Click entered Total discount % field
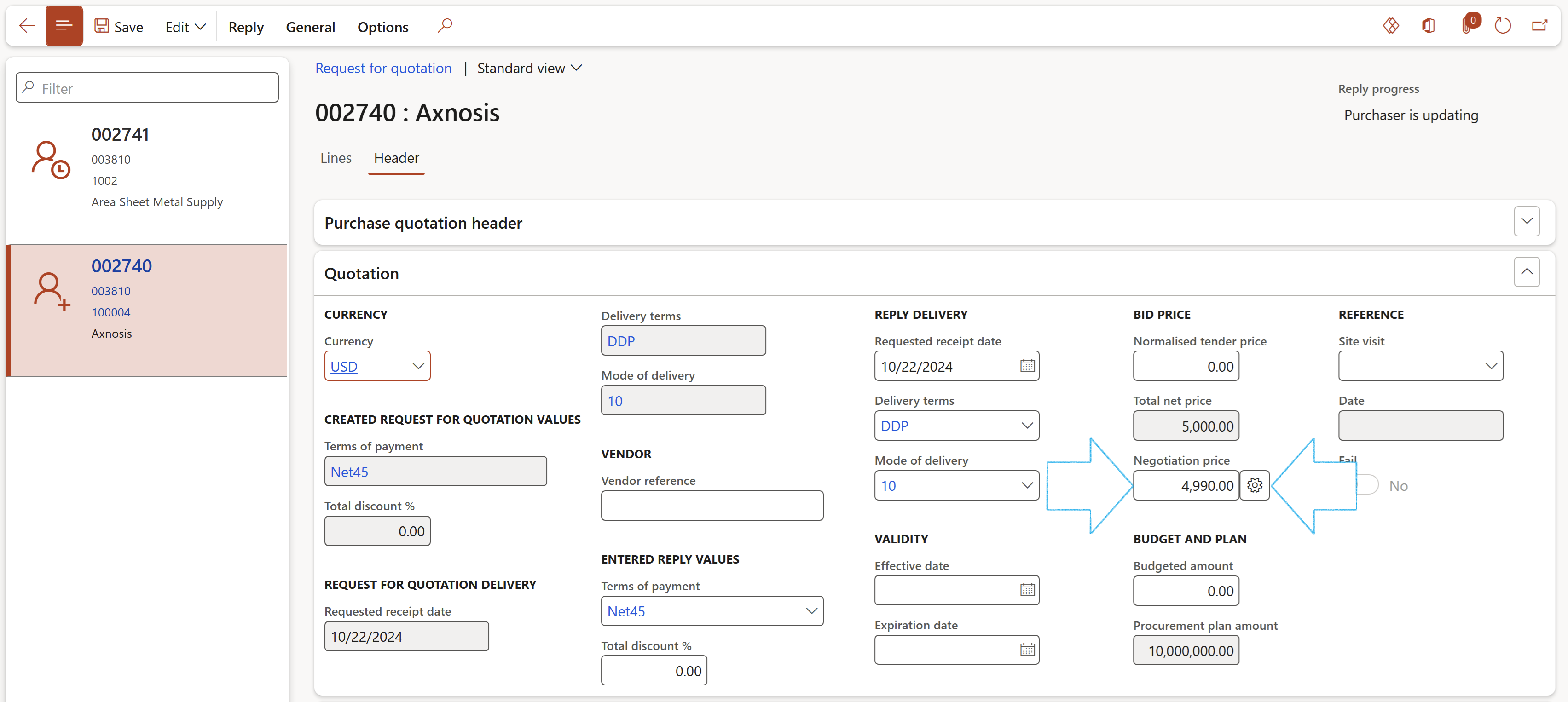Viewport: 1568px width, 702px height. pos(654,670)
